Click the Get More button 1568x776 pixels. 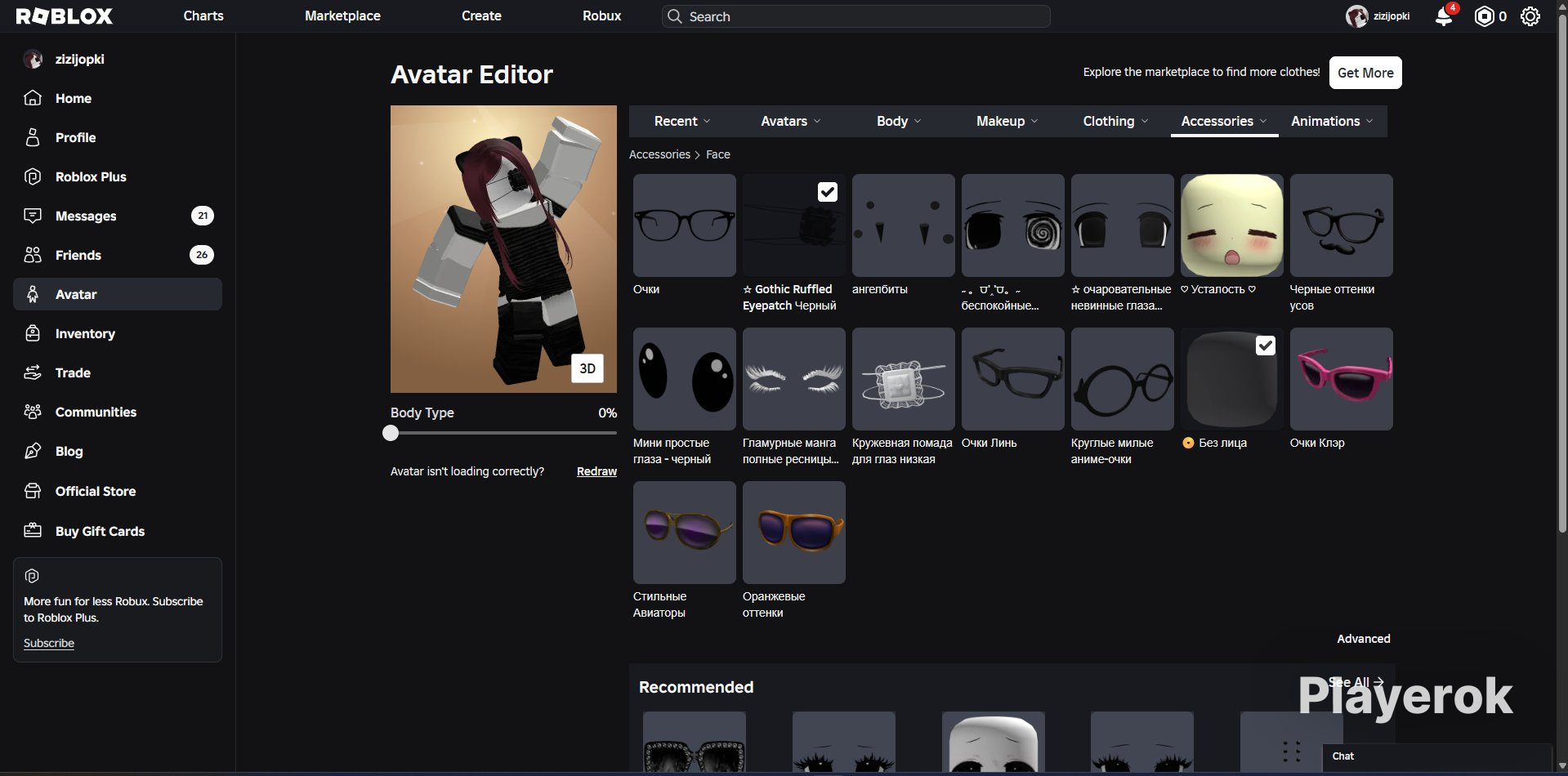pyautogui.click(x=1365, y=73)
